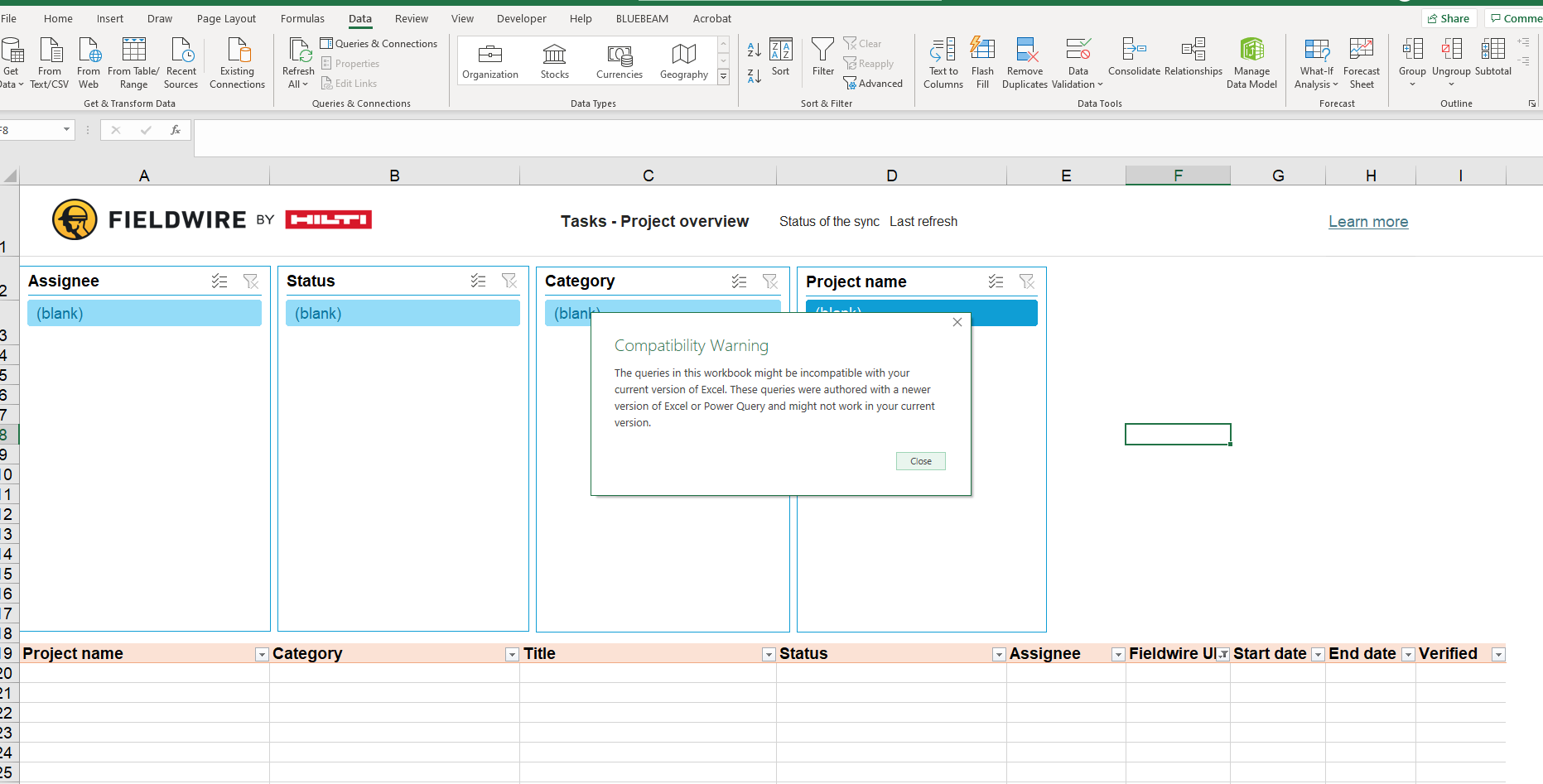
Task: Click the Refresh All icon
Action: (x=298, y=53)
